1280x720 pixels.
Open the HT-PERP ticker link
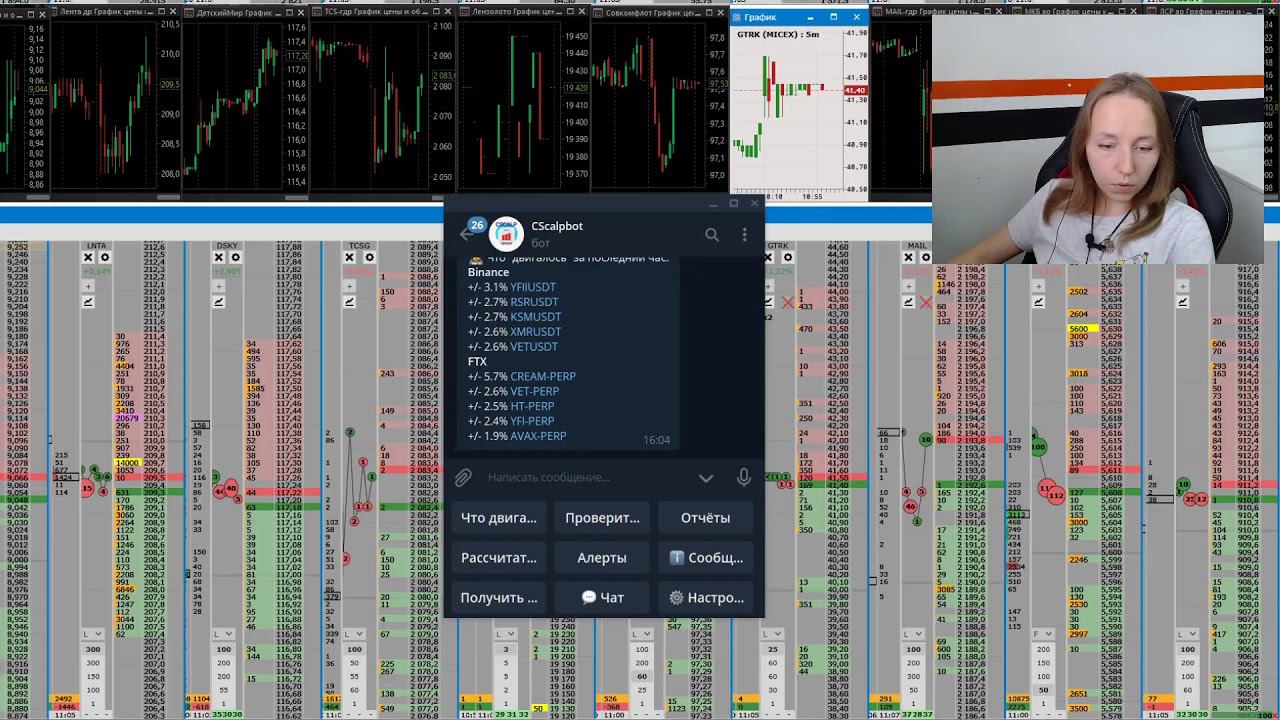(532, 407)
